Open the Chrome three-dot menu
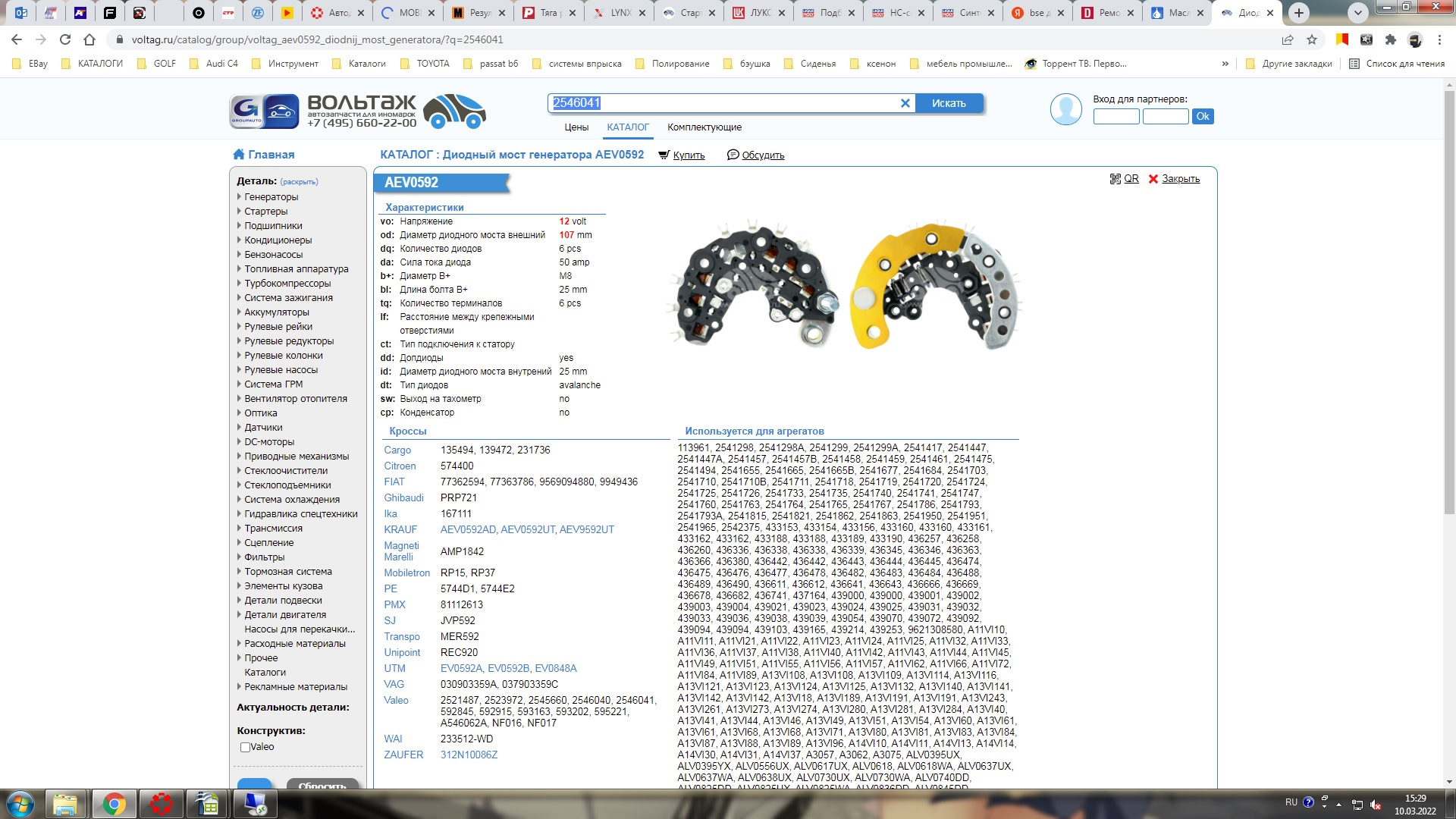 click(x=1439, y=39)
